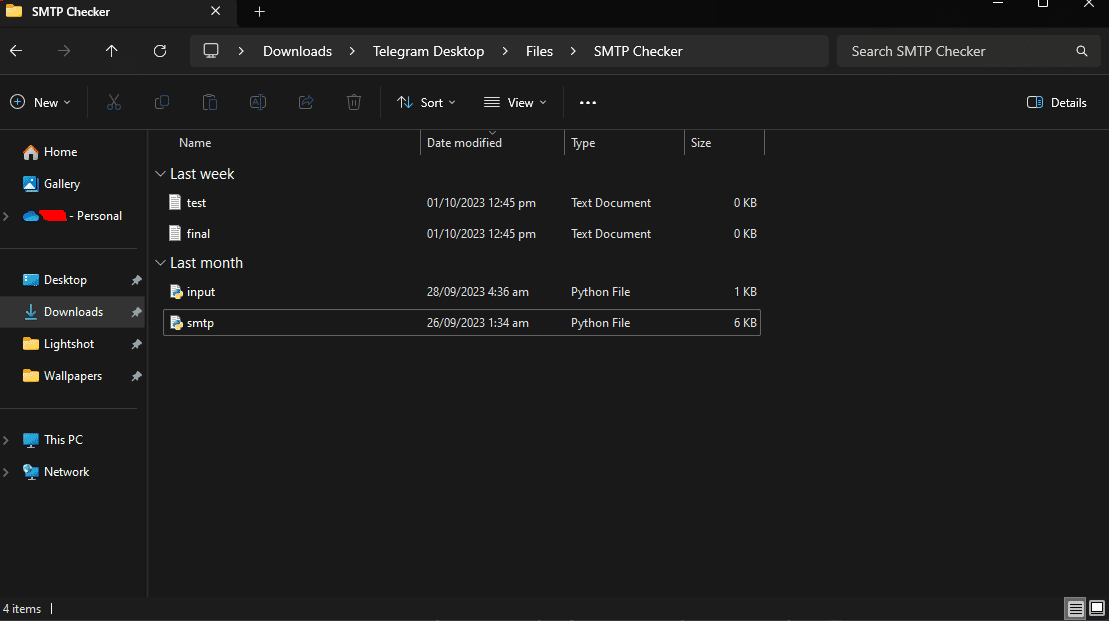Click the Delete trash icon
The image size is (1109, 621).
pos(354,102)
